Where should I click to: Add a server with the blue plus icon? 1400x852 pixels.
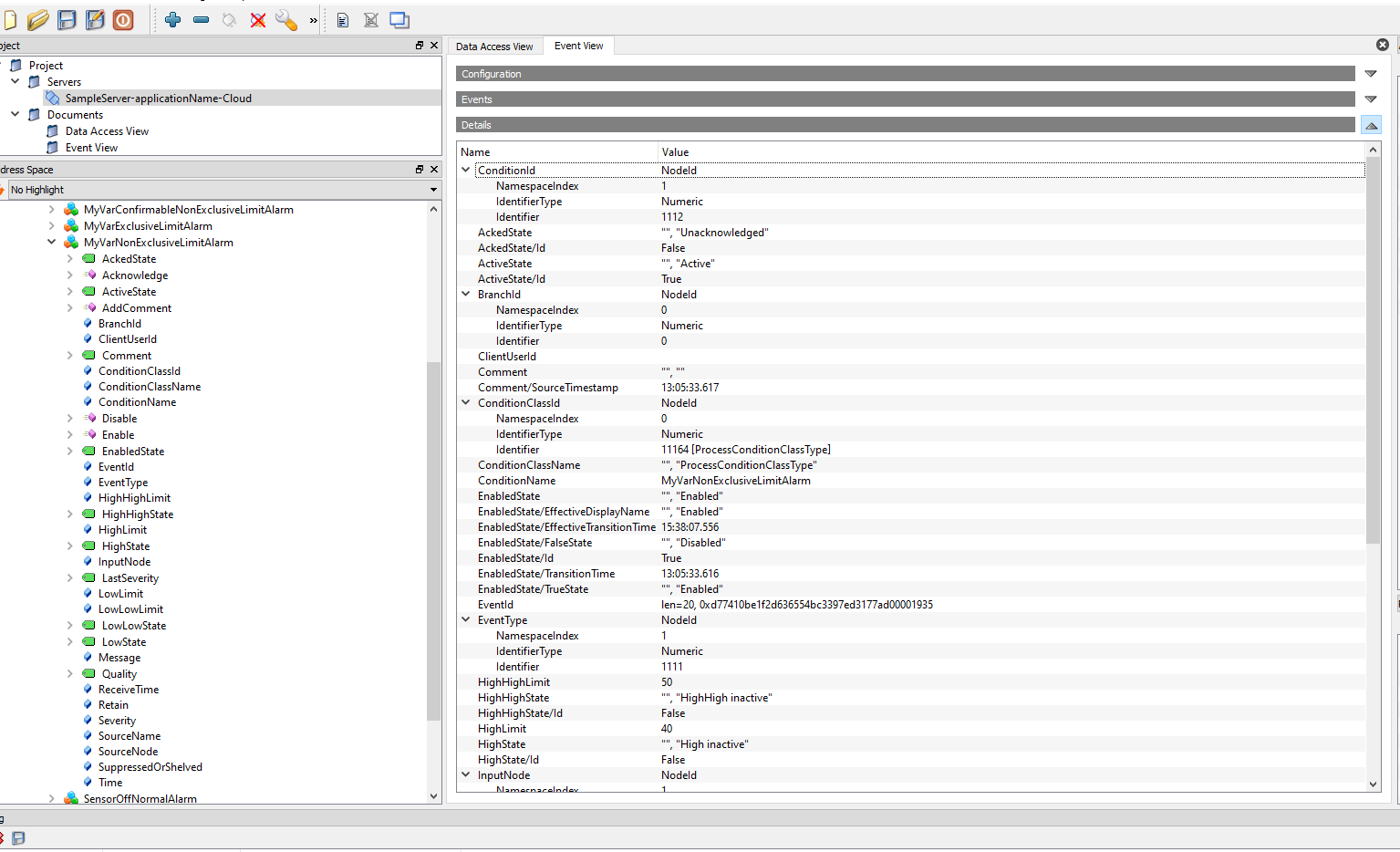point(173,20)
